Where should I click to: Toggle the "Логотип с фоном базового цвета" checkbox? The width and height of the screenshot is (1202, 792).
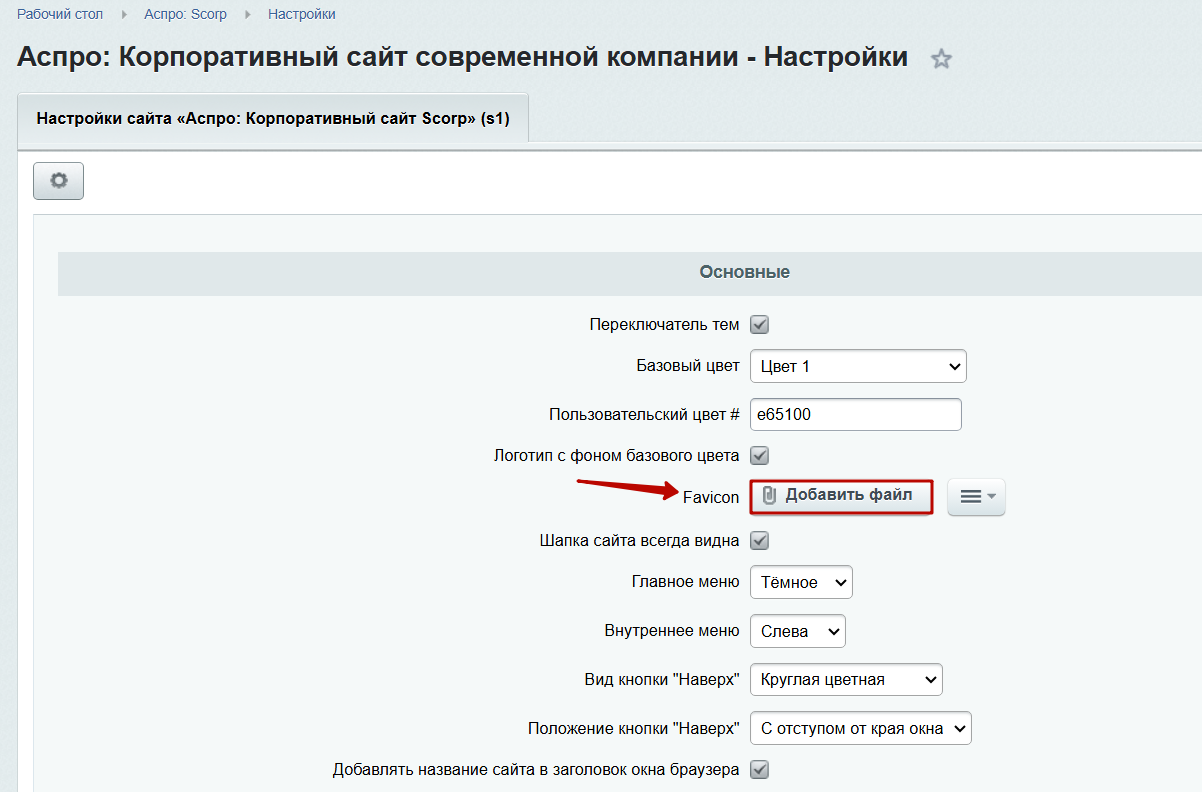pyautogui.click(x=759, y=456)
